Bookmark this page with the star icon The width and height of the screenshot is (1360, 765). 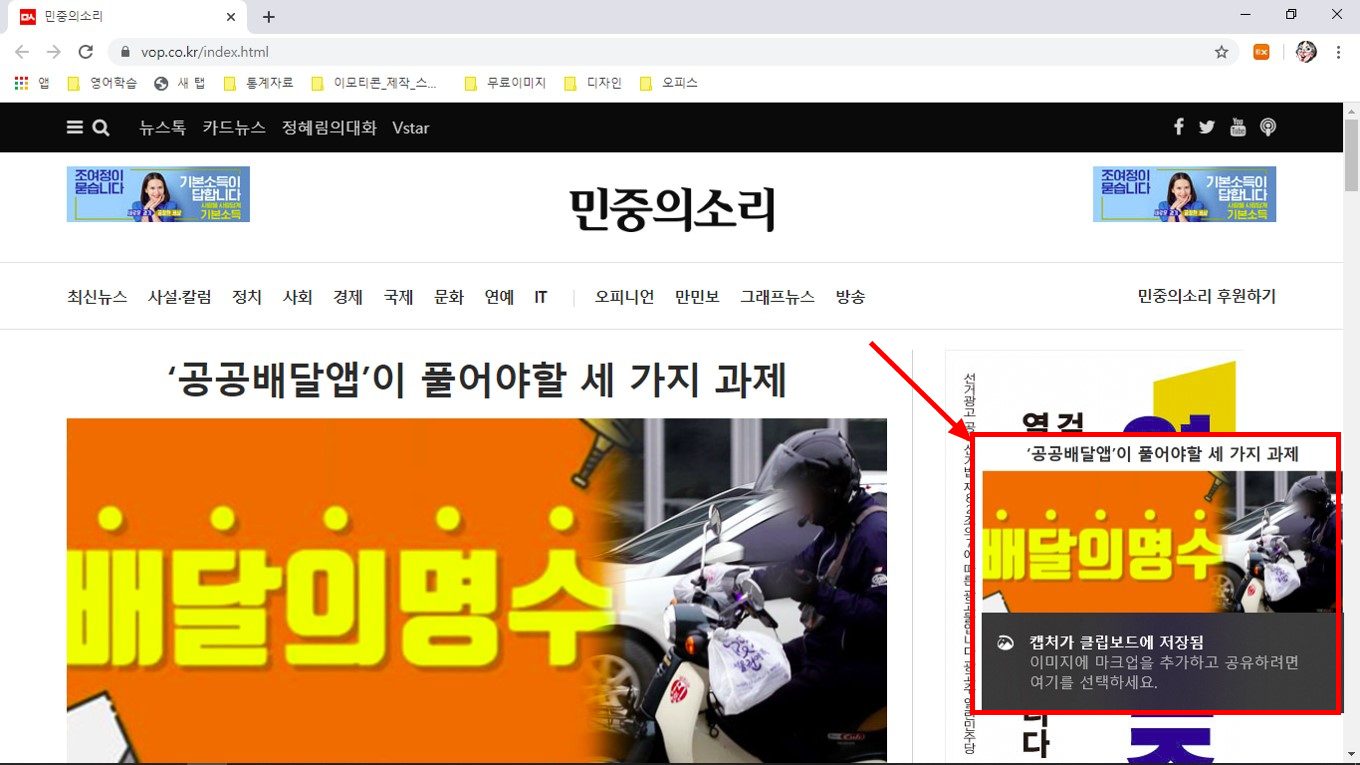coord(1221,52)
